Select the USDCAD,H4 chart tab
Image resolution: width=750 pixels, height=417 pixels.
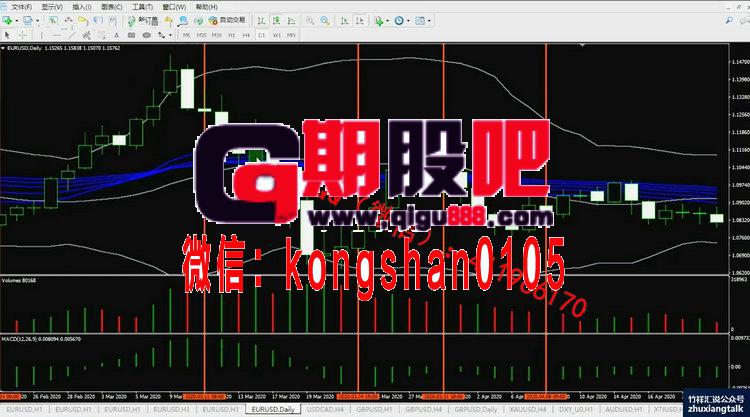325,410
